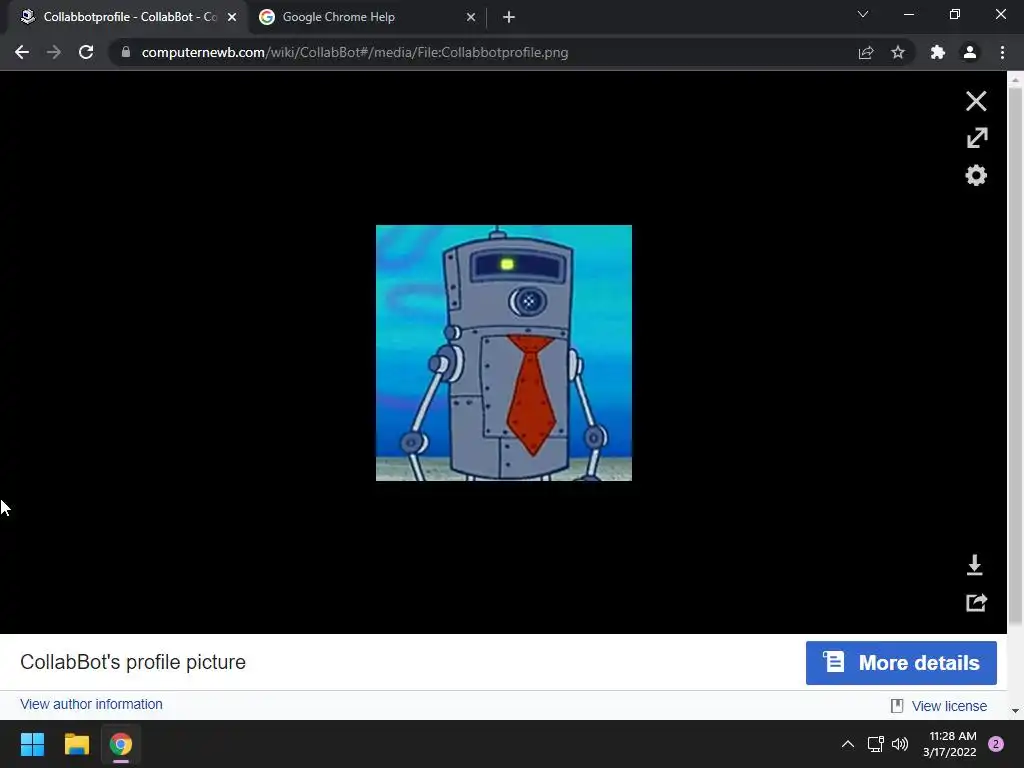This screenshot has width=1024, height=768.
Task: Share or embed this image file
Action: [x=976, y=602]
